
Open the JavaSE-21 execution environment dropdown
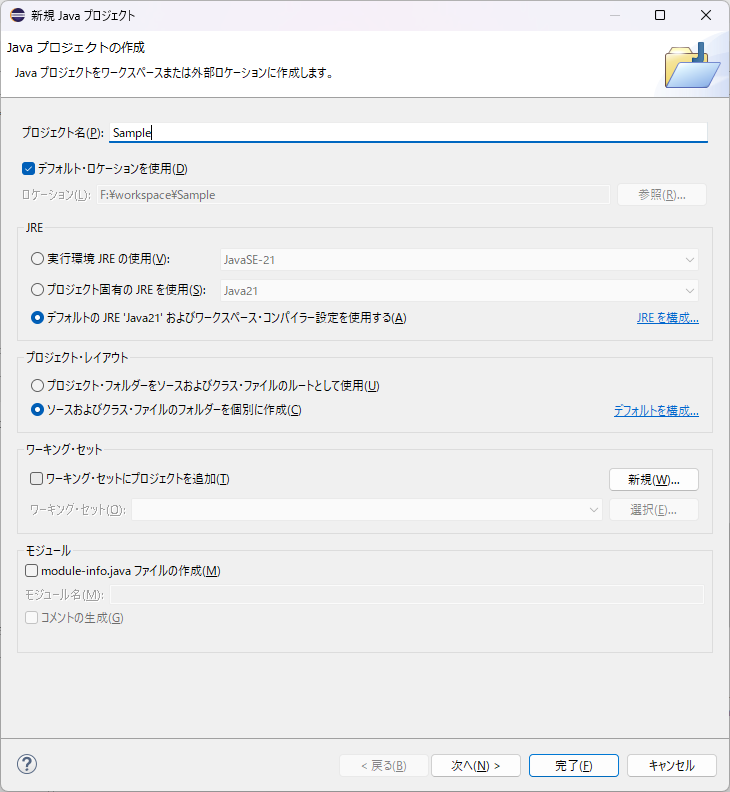[x=459, y=260]
